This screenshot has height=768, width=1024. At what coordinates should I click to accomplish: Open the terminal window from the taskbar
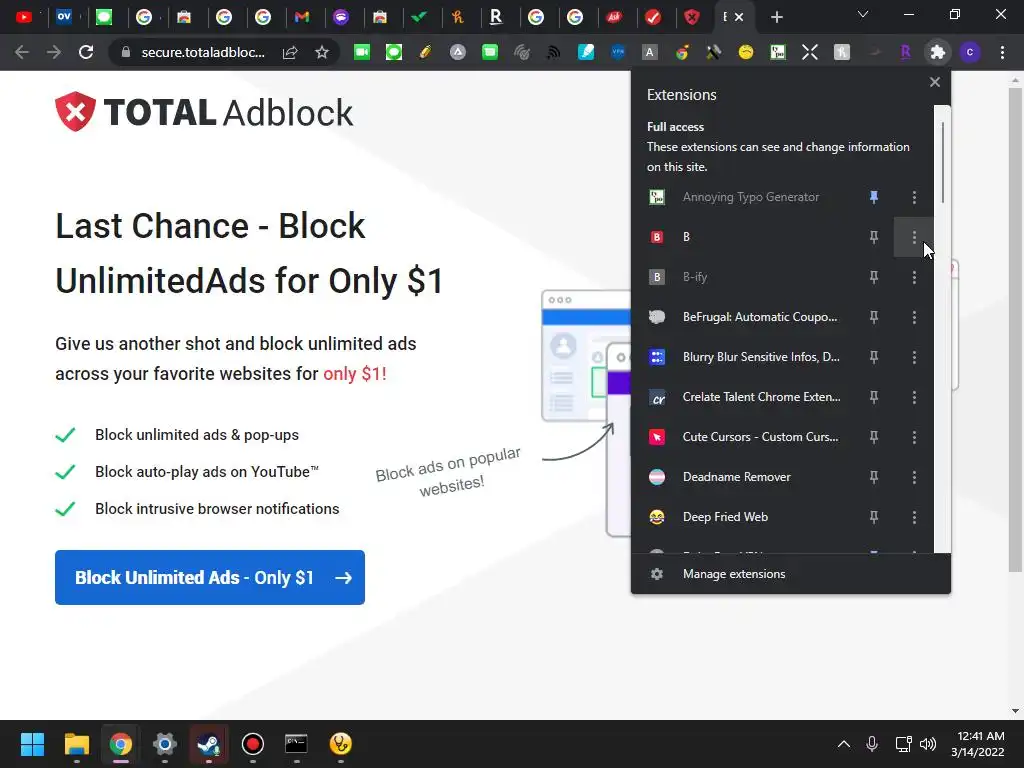click(296, 743)
